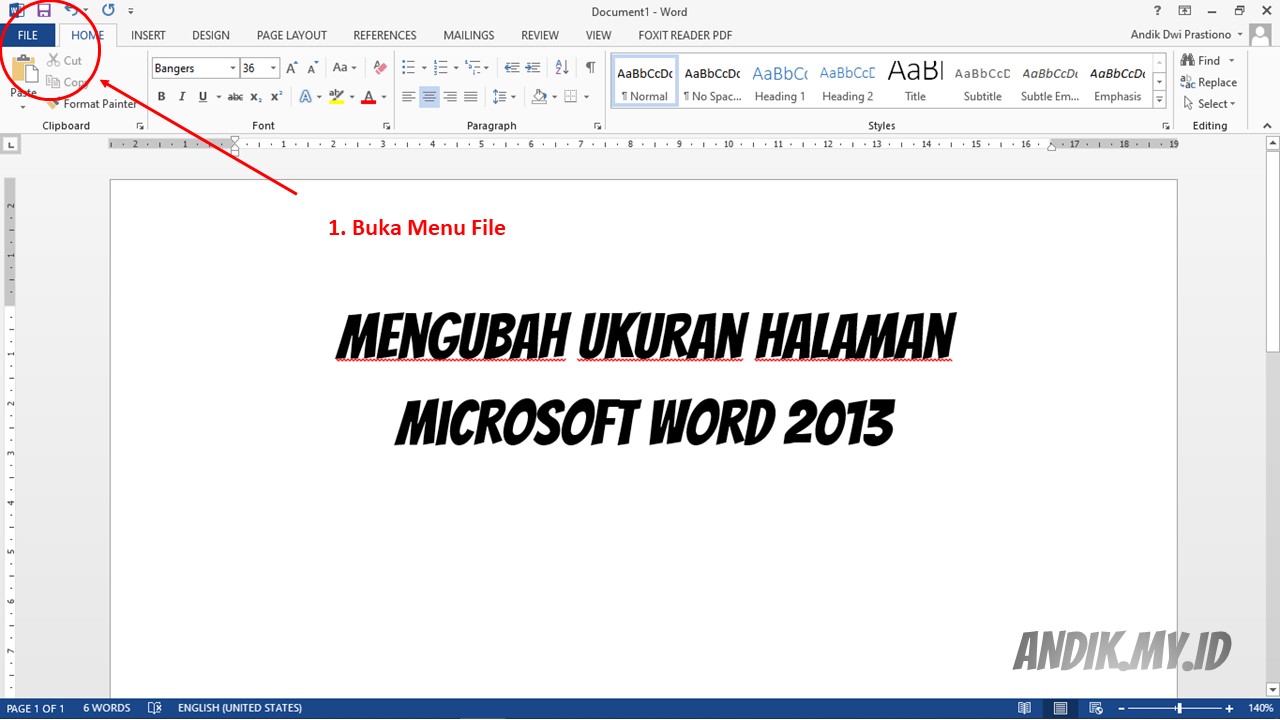This screenshot has width=1280, height=720.
Task: Open proofing errors icon in status bar
Action: [154, 708]
